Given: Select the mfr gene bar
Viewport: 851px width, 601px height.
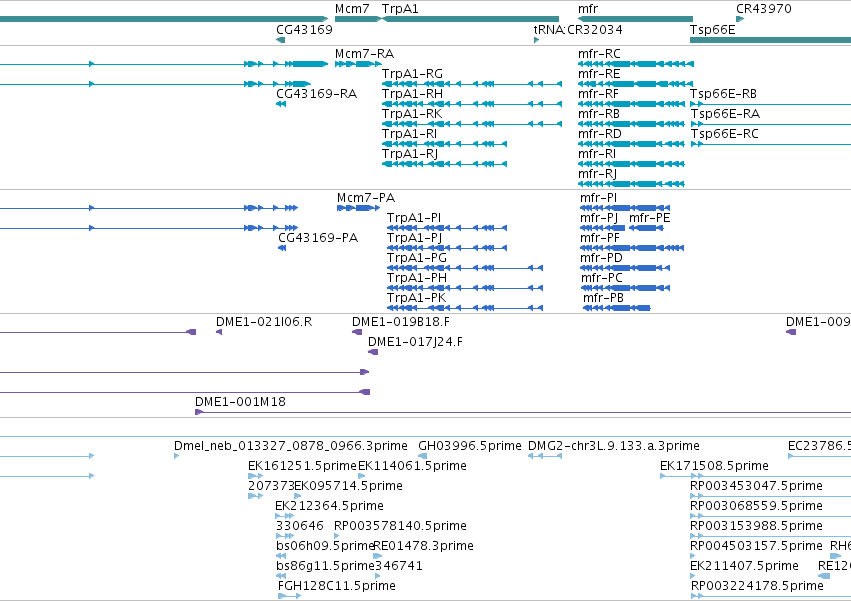Looking at the screenshot, I should click(x=635, y=19).
